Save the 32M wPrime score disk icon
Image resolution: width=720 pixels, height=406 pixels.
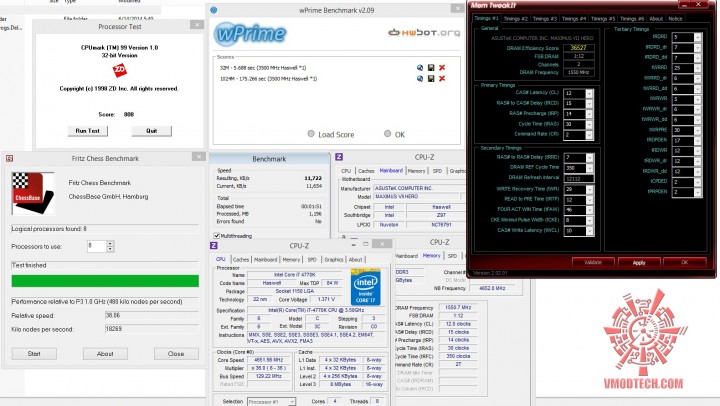431,68
